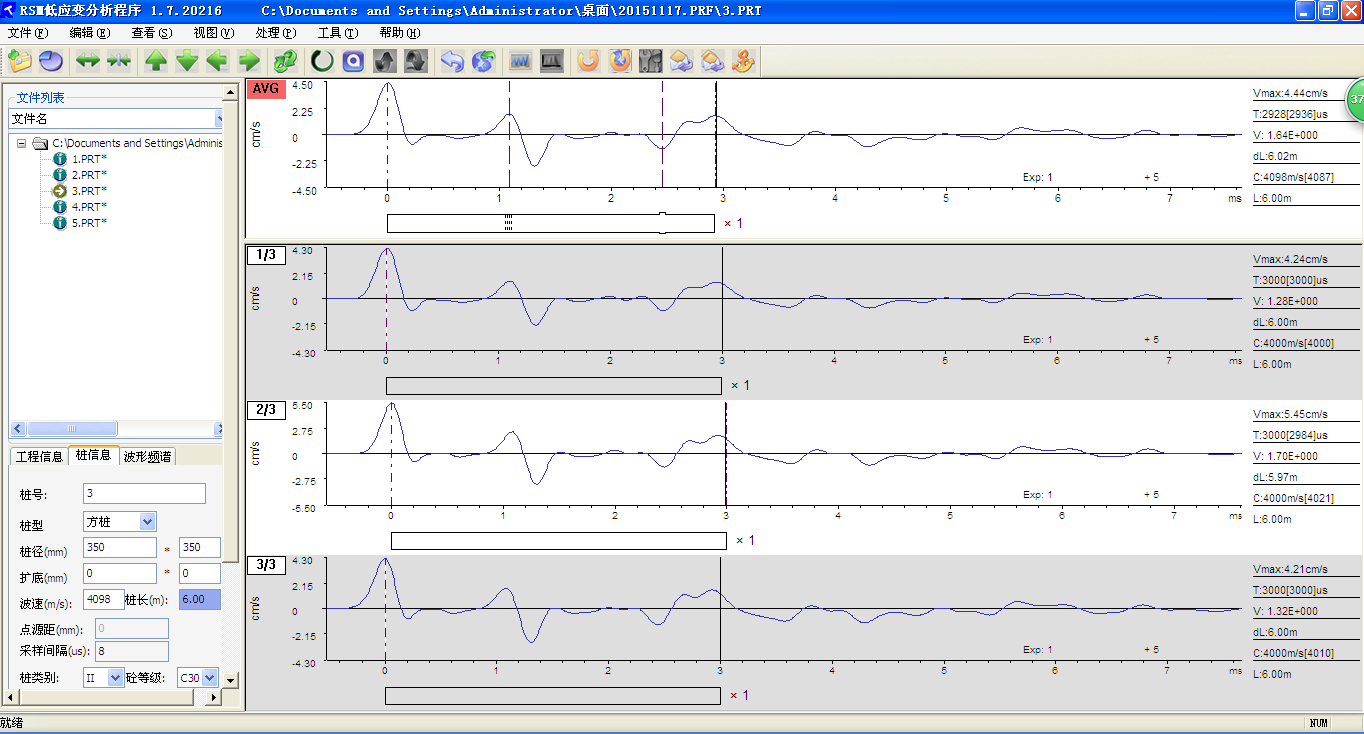Click the file list horizontal scrollbar thumb
The image size is (1364, 734).
[x=72, y=429]
